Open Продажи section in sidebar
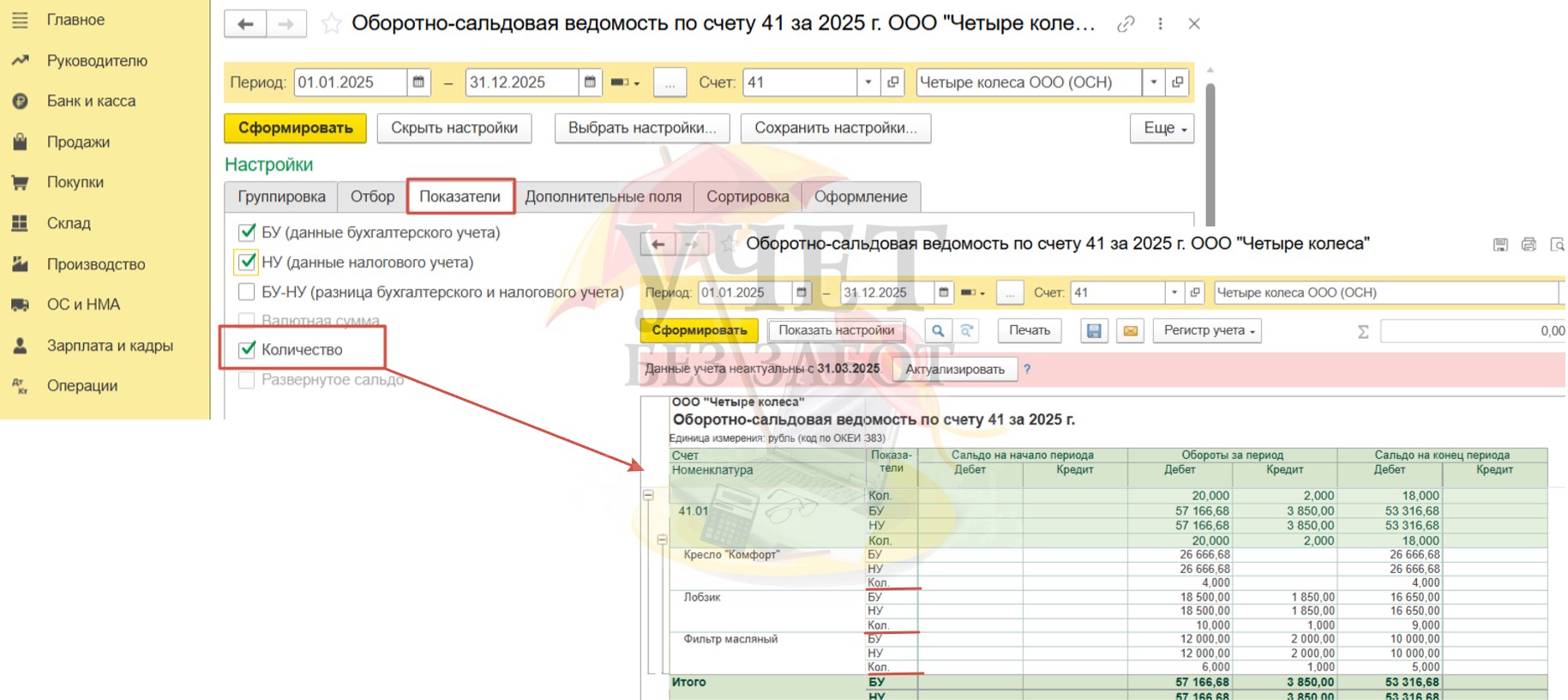This screenshot has width=1568, height=700. click(78, 142)
